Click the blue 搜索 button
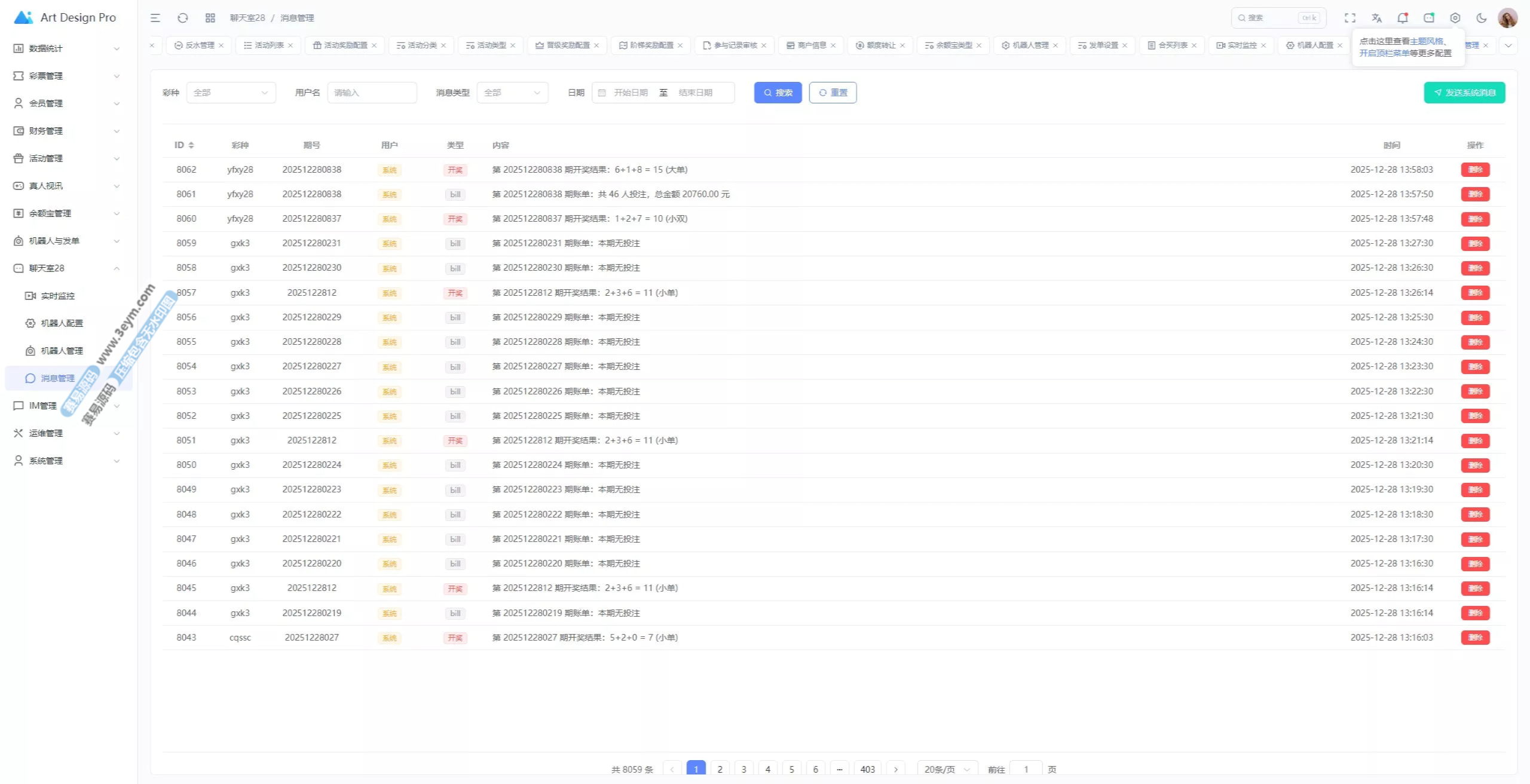This screenshot has width=1530, height=784. (778, 93)
